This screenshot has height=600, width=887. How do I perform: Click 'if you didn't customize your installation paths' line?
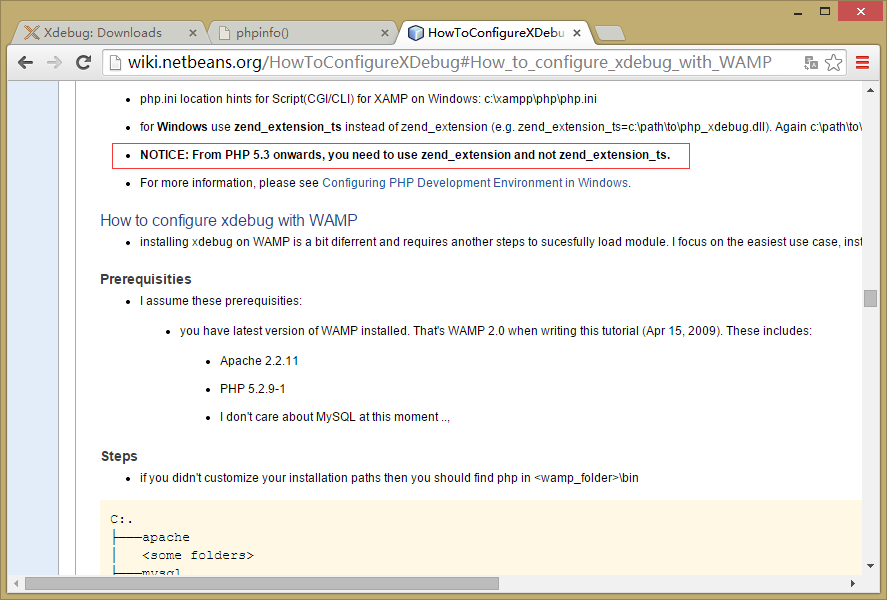click(x=389, y=478)
